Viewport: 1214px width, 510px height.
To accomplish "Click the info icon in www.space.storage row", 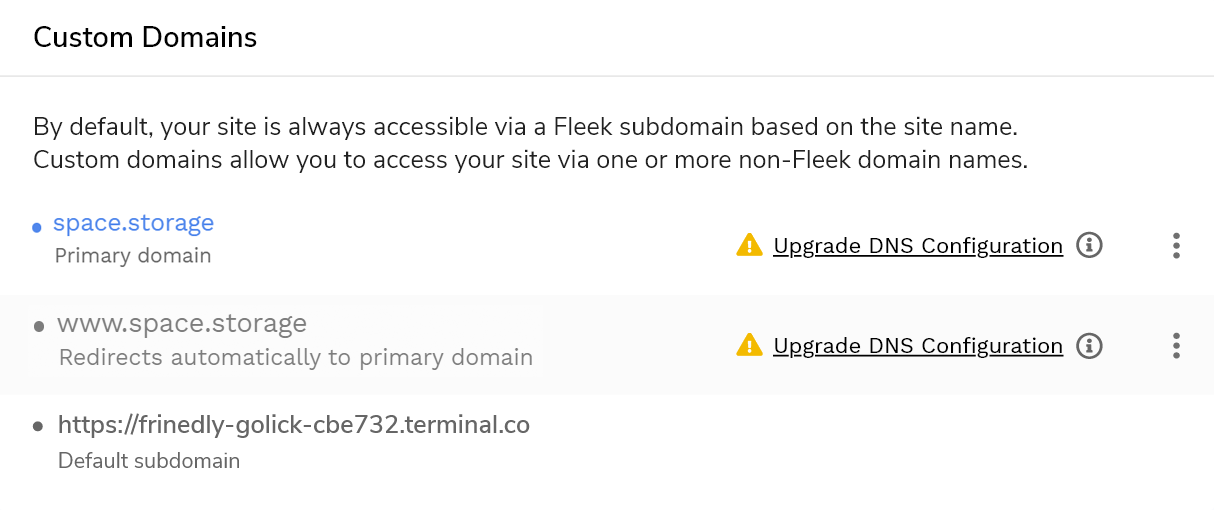I will pos(1089,346).
